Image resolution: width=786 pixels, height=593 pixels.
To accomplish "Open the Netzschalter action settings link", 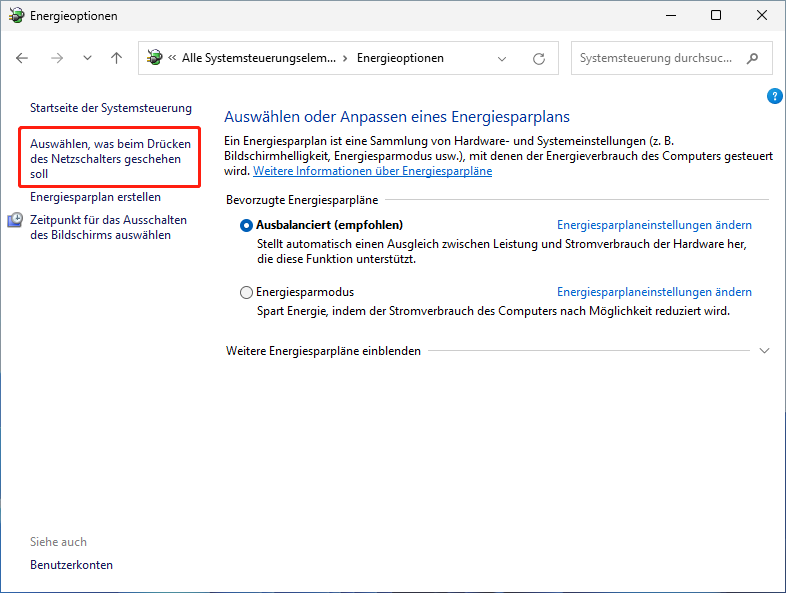I will 110,159.
